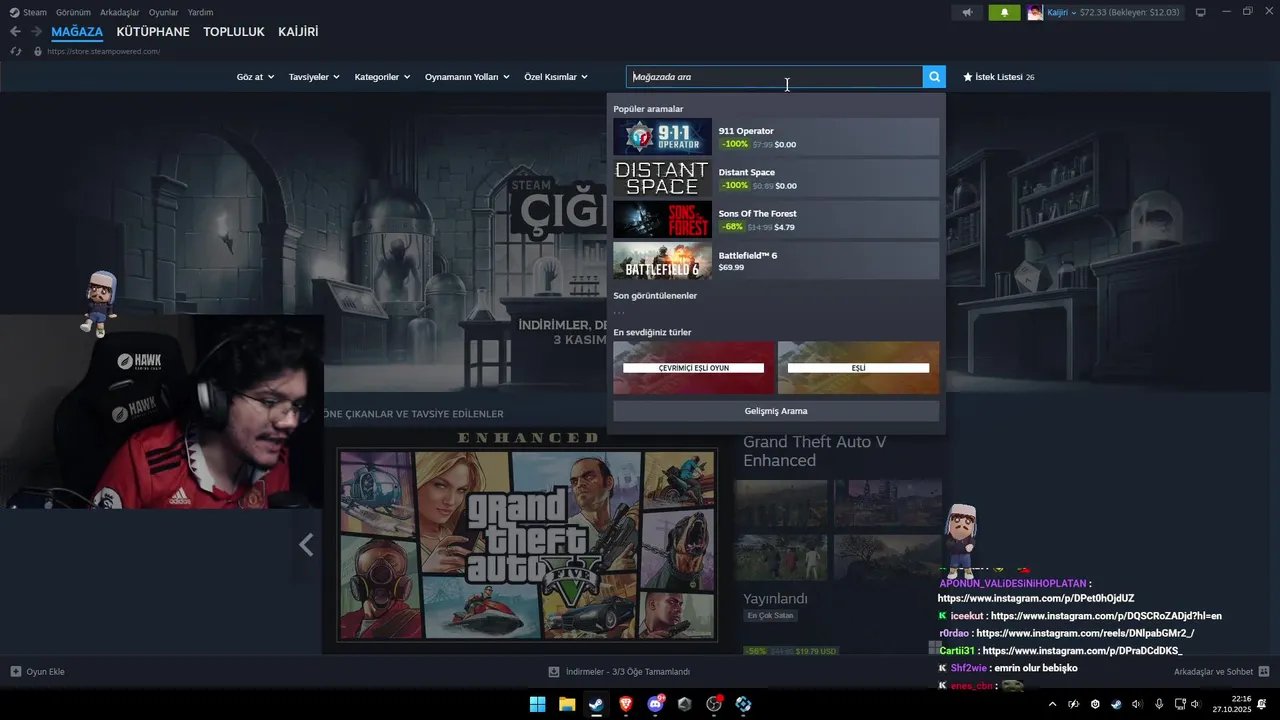Open the GTA V Enhanced featured capsule
The image size is (1280, 720).
(527, 545)
